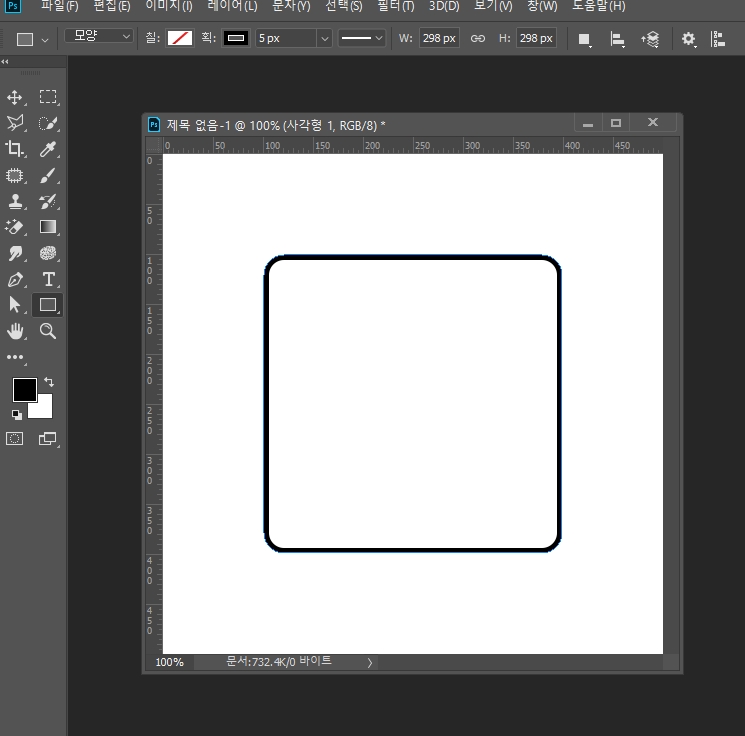745x736 pixels.
Task: Open the stroke width dropdown arrow
Action: click(325, 38)
